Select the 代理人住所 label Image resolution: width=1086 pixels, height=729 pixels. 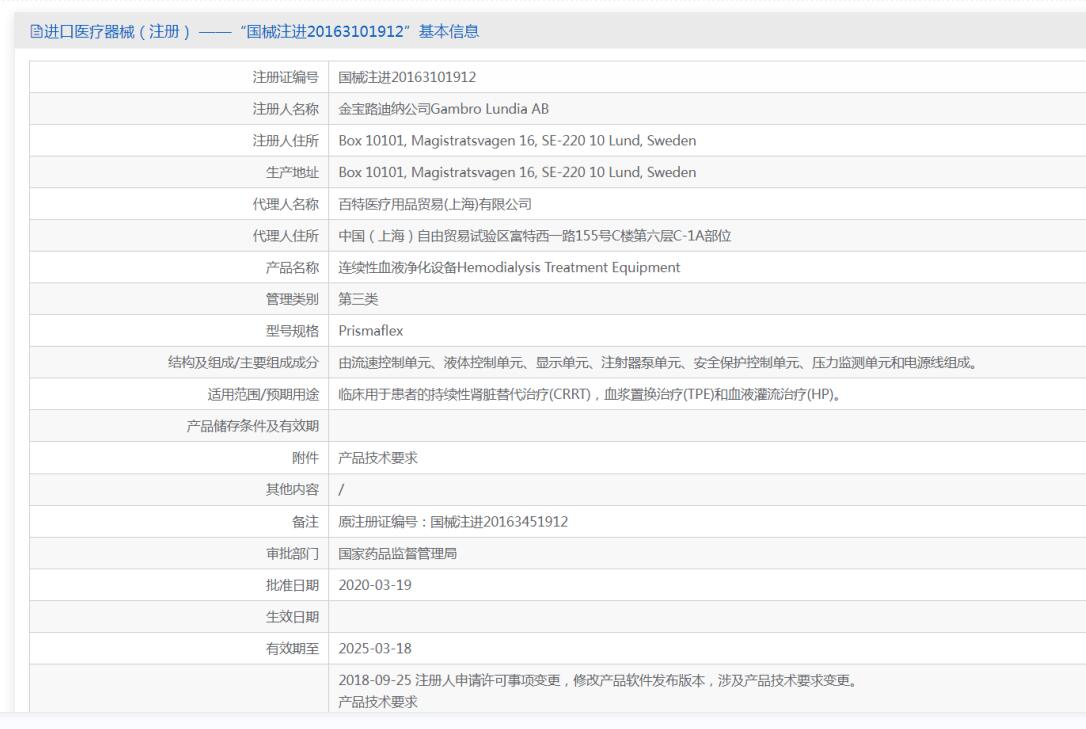click(x=285, y=236)
